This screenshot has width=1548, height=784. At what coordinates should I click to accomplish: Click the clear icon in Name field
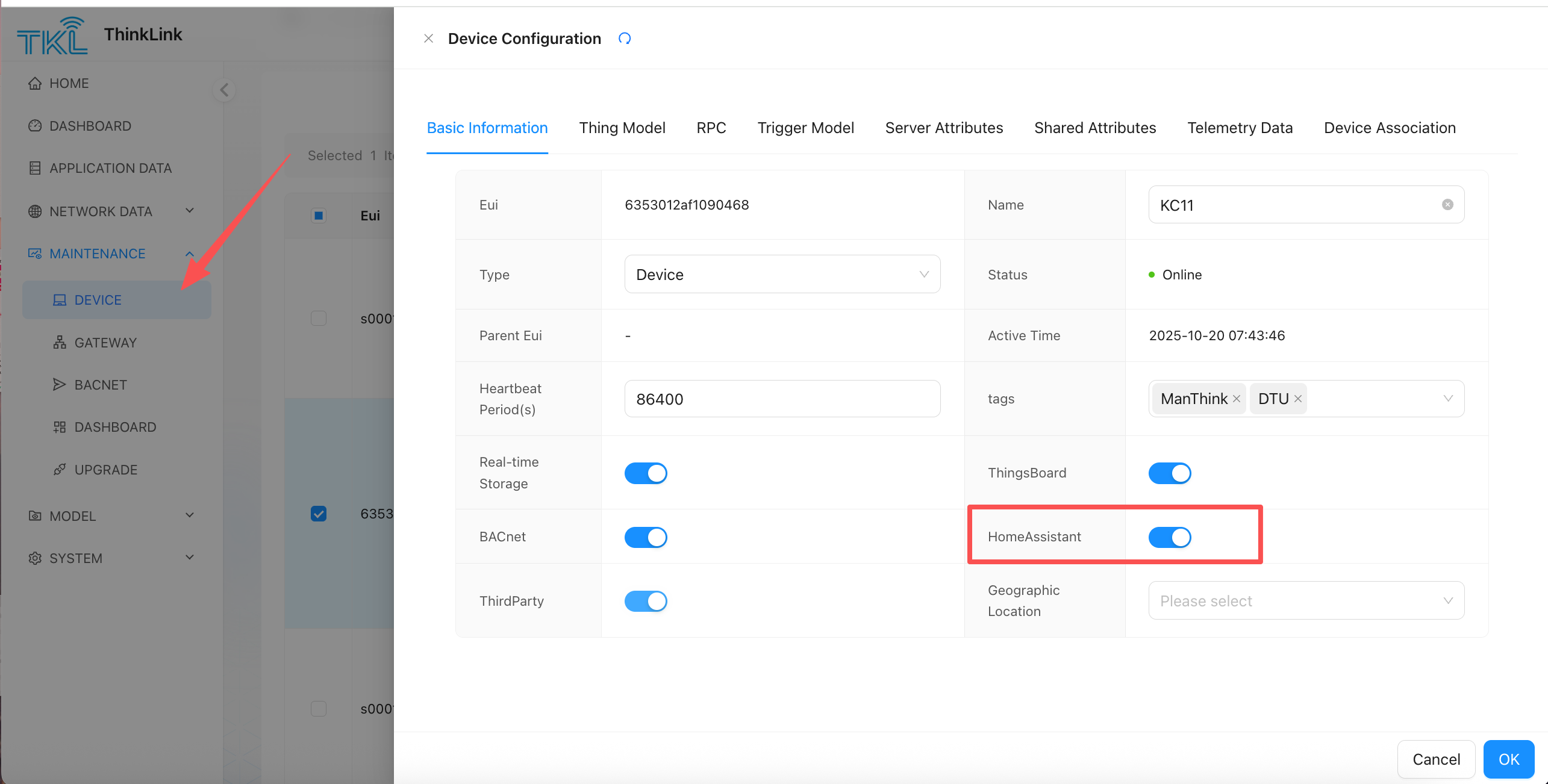click(x=1447, y=205)
